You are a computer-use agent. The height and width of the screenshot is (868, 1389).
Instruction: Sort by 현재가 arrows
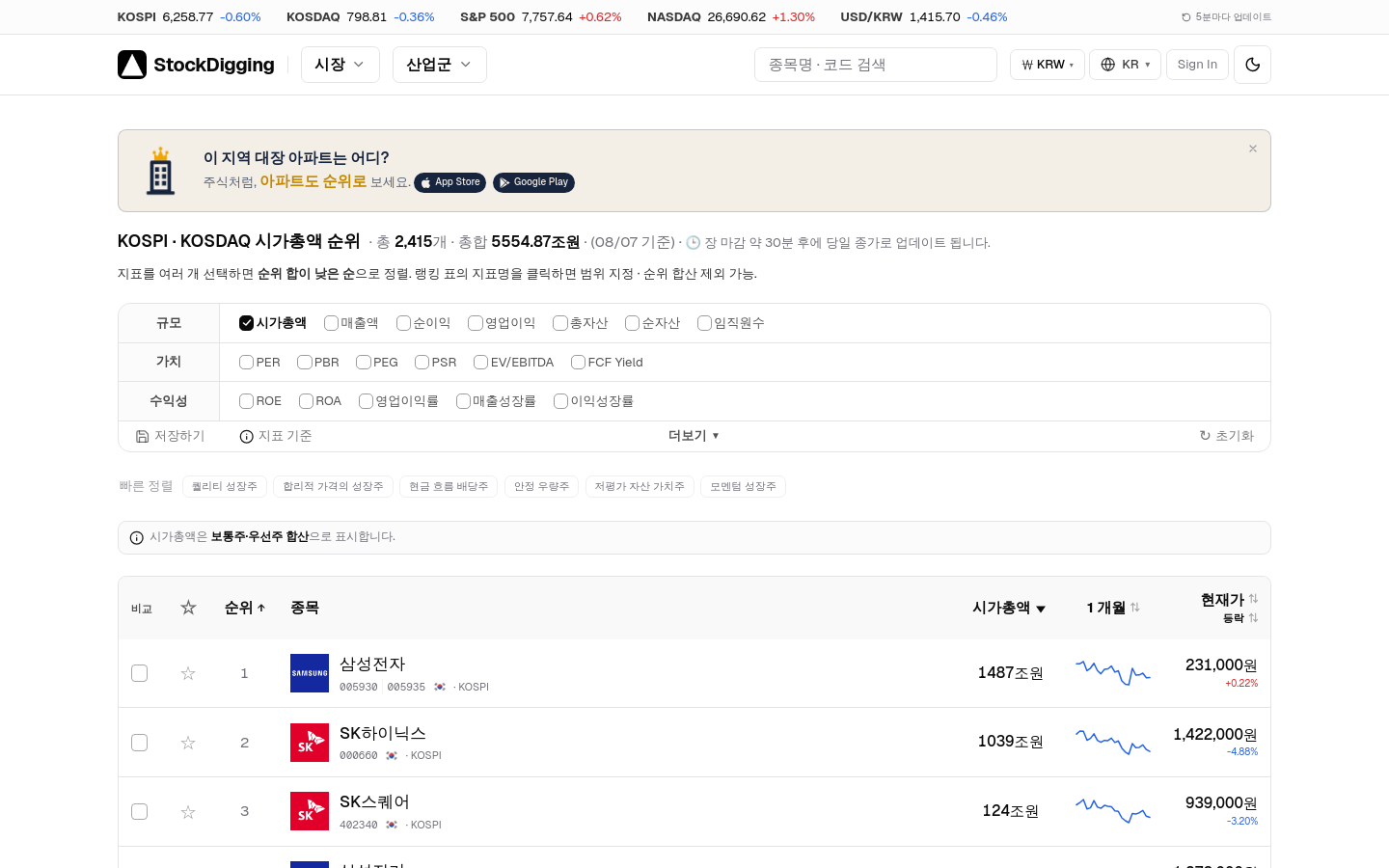[1253, 599]
